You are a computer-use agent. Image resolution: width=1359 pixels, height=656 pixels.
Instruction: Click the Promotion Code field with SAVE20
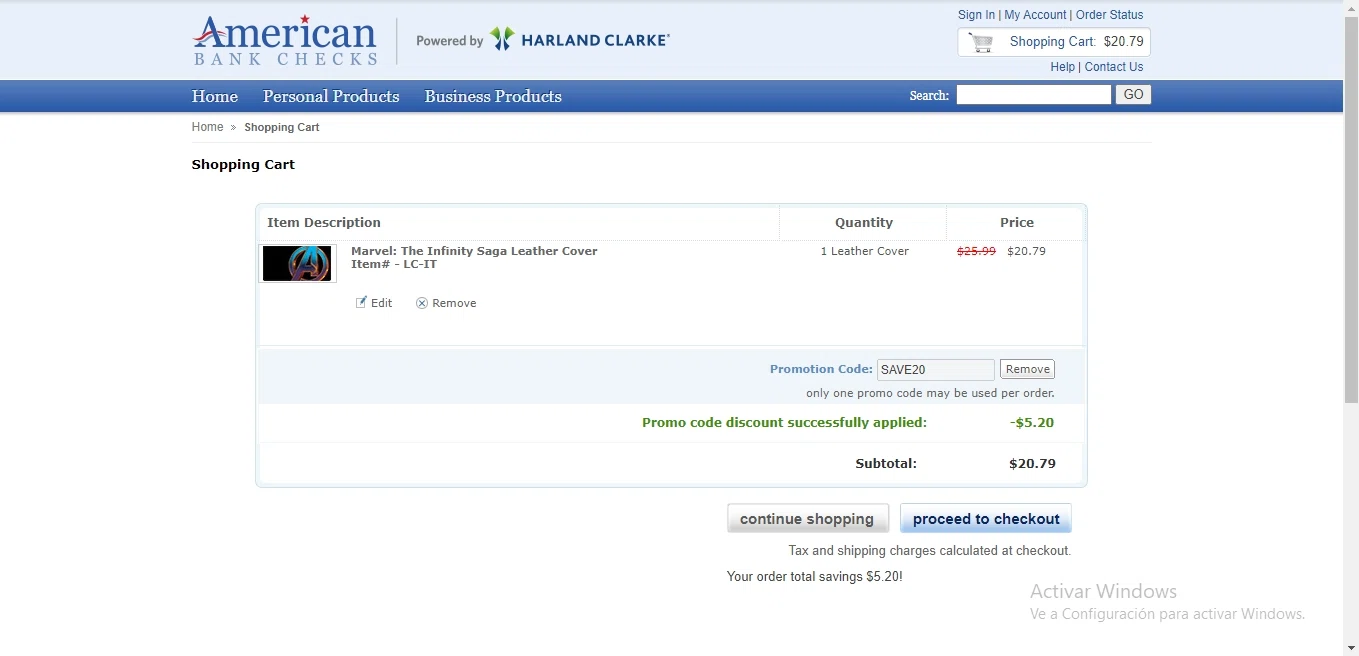pos(936,369)
